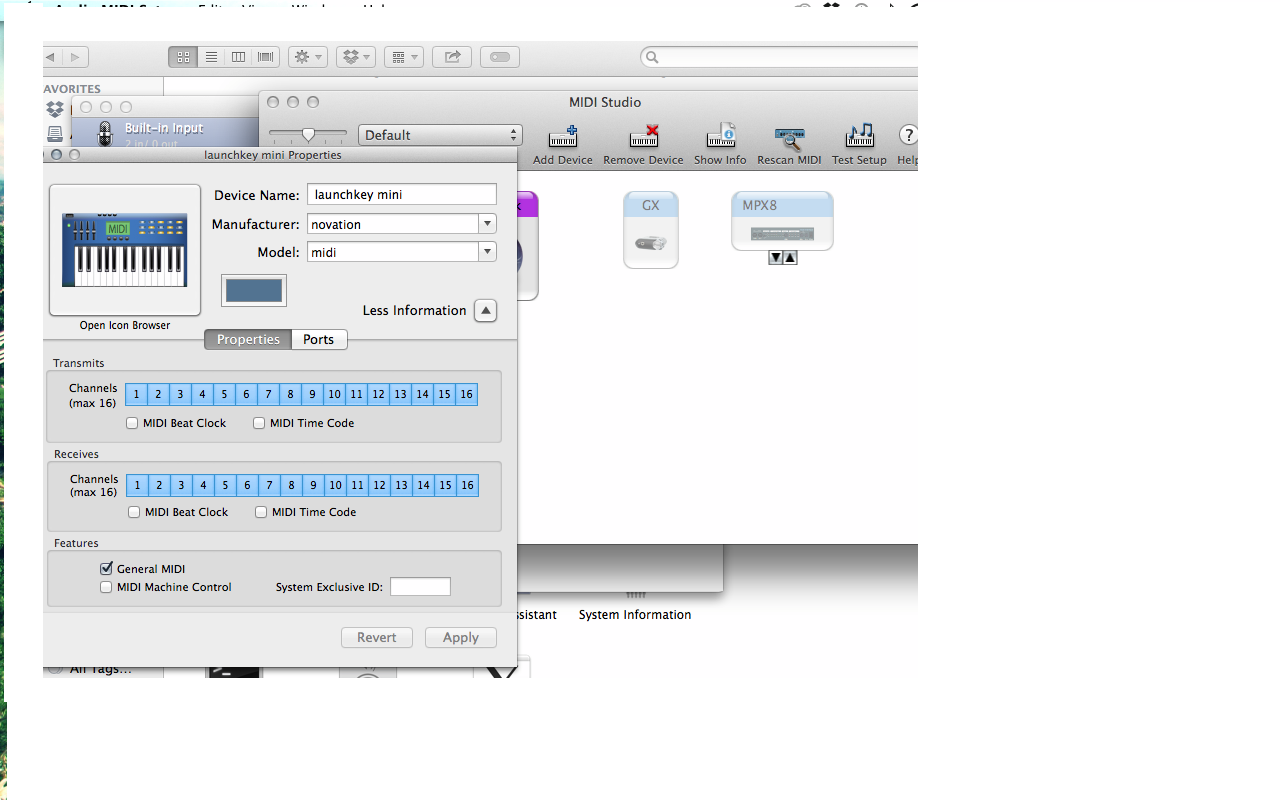Toggle Receives channel 16
Screen dimensions: 1280x800
coord(467,485)
